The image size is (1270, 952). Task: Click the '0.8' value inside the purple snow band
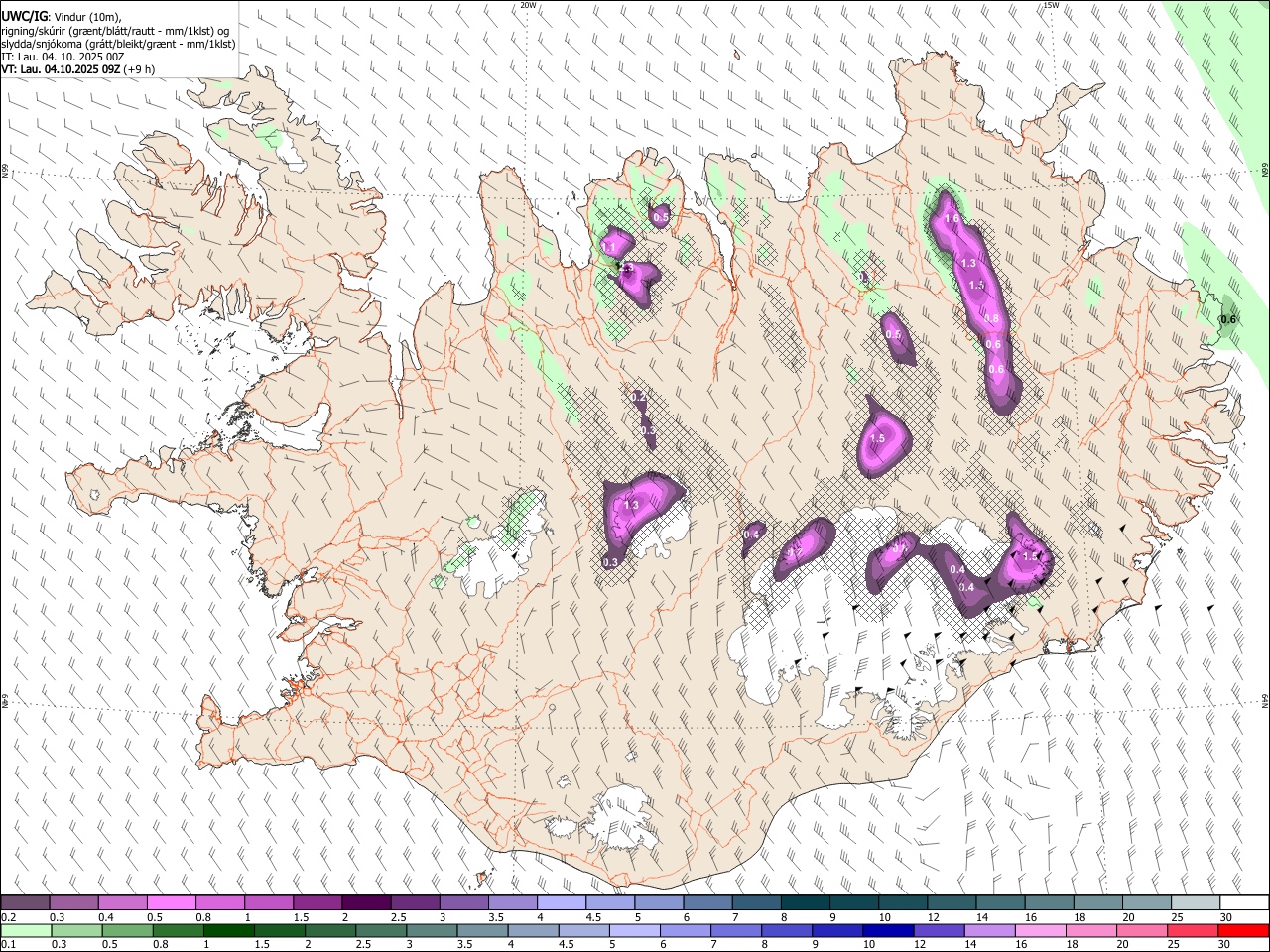[991, 318]
